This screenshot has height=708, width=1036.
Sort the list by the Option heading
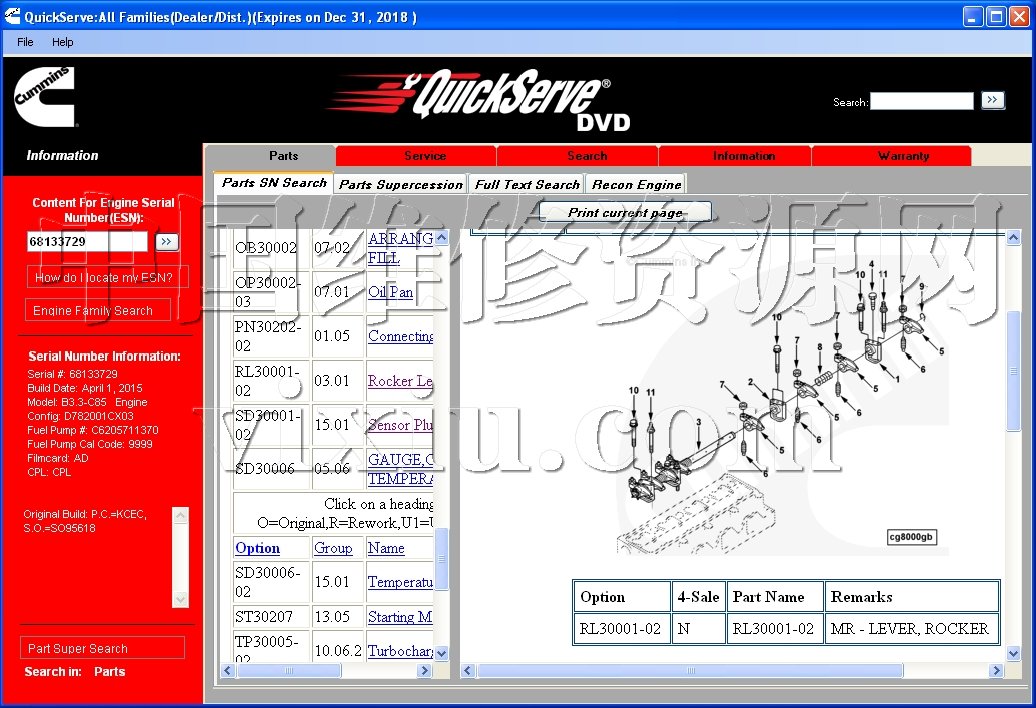[x=257, y=548]
